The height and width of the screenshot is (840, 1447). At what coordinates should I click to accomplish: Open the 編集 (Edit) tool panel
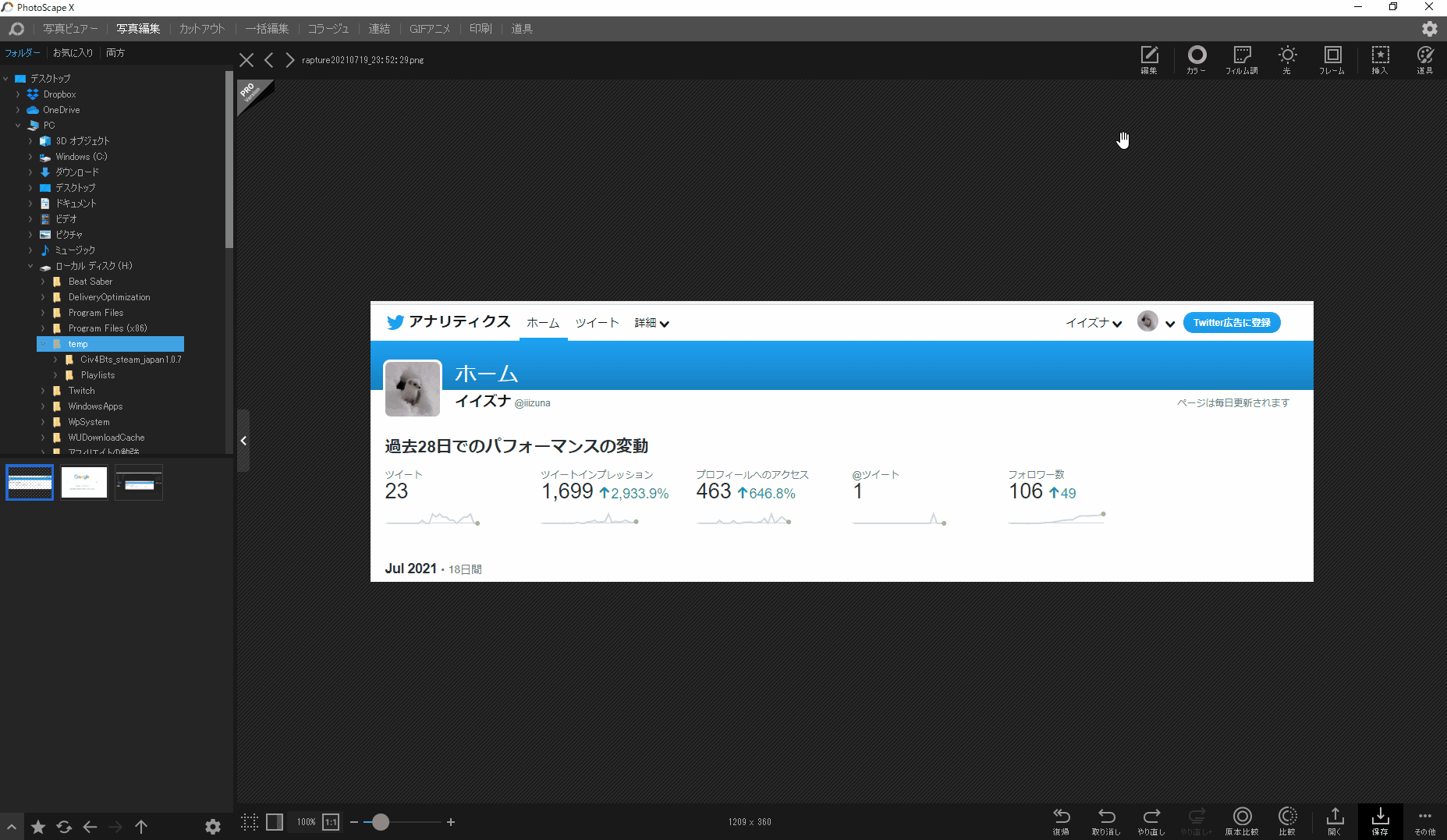pyautogui.click(x=1149, y=59)
